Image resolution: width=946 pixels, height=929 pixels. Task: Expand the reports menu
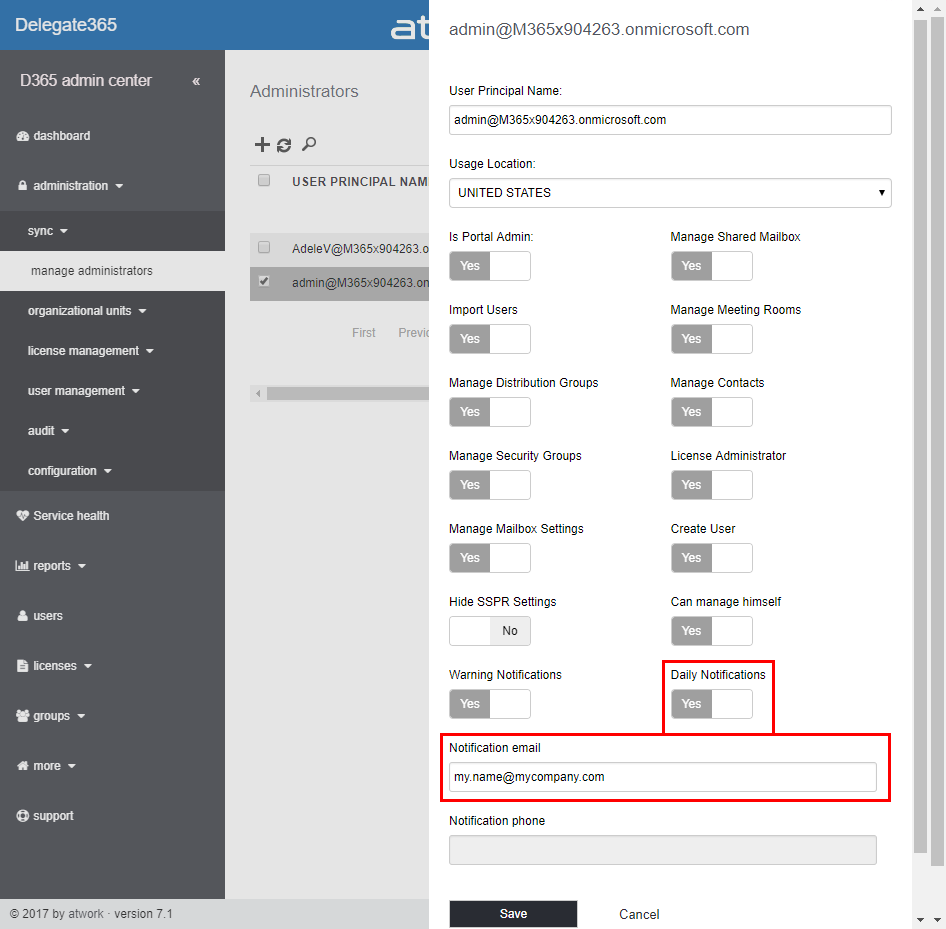click(51, 566)
